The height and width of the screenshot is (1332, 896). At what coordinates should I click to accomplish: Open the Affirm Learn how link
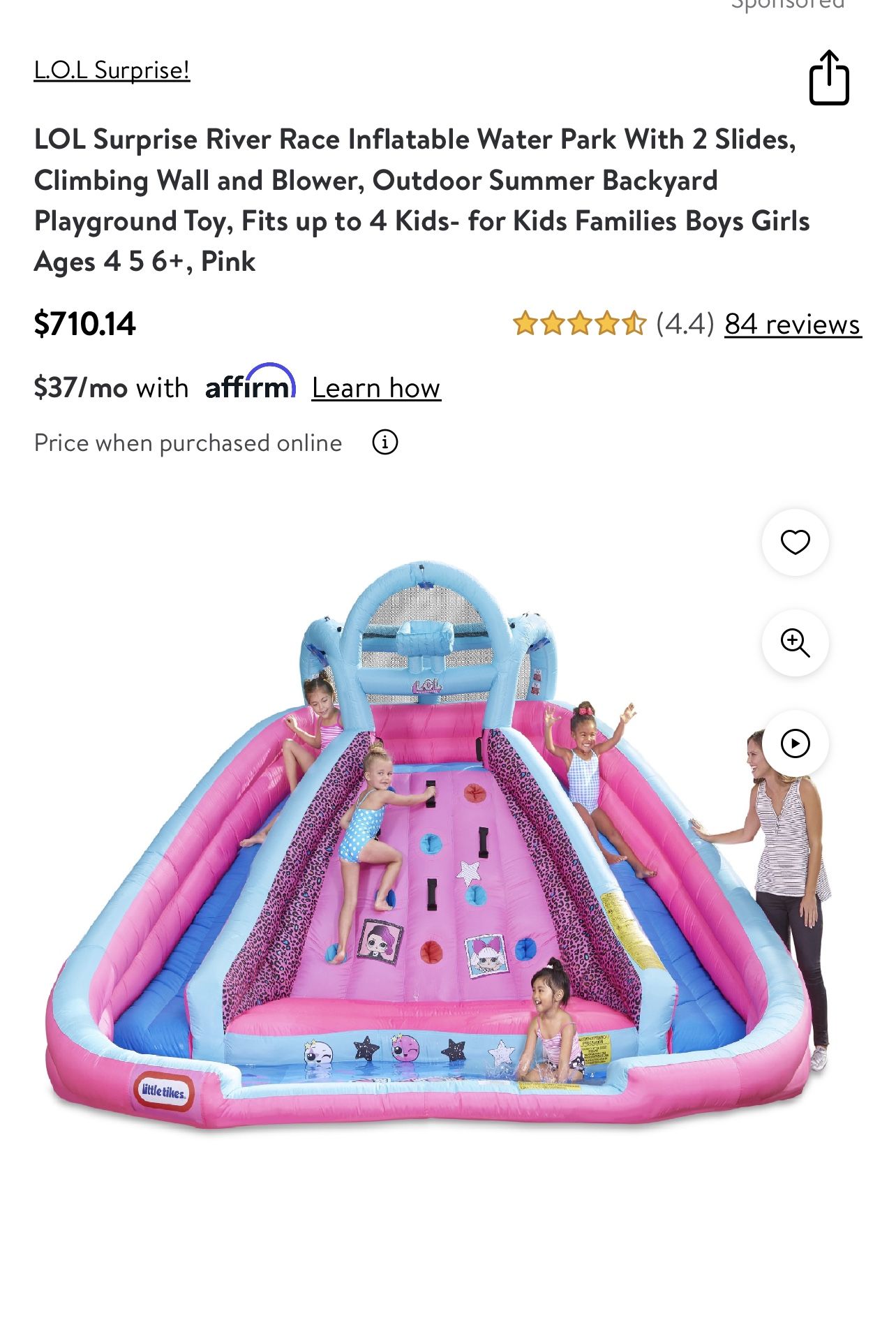pyautogui.click(x=376, y=388)
